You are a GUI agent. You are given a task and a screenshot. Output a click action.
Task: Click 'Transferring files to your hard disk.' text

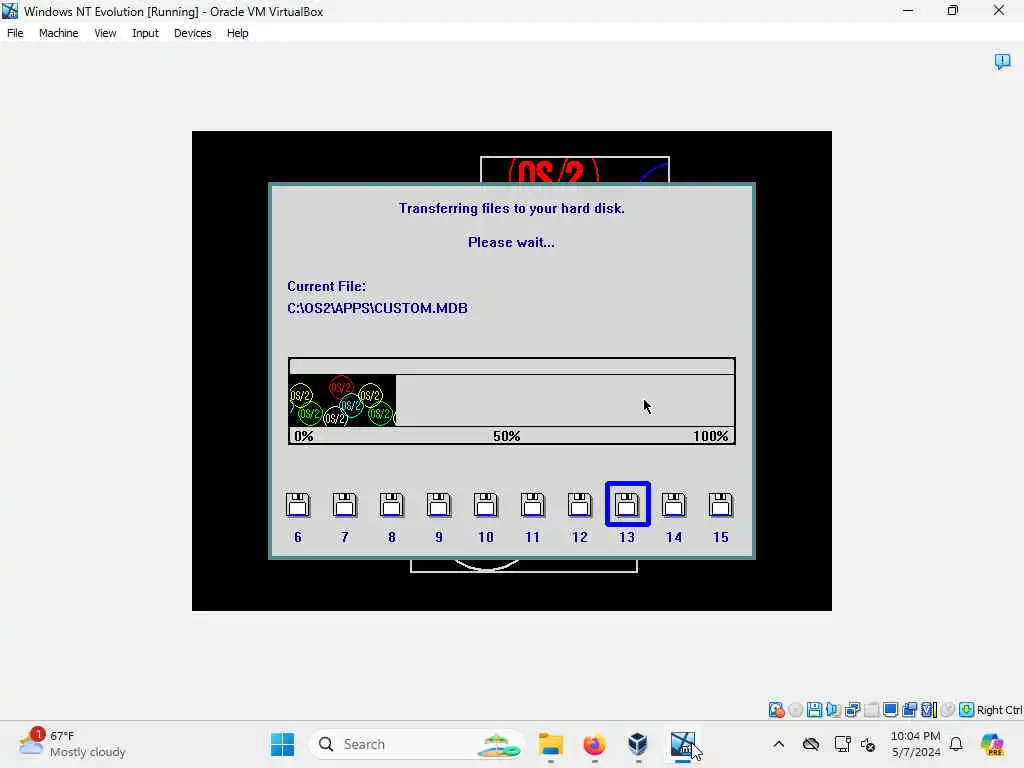[512, 208]
